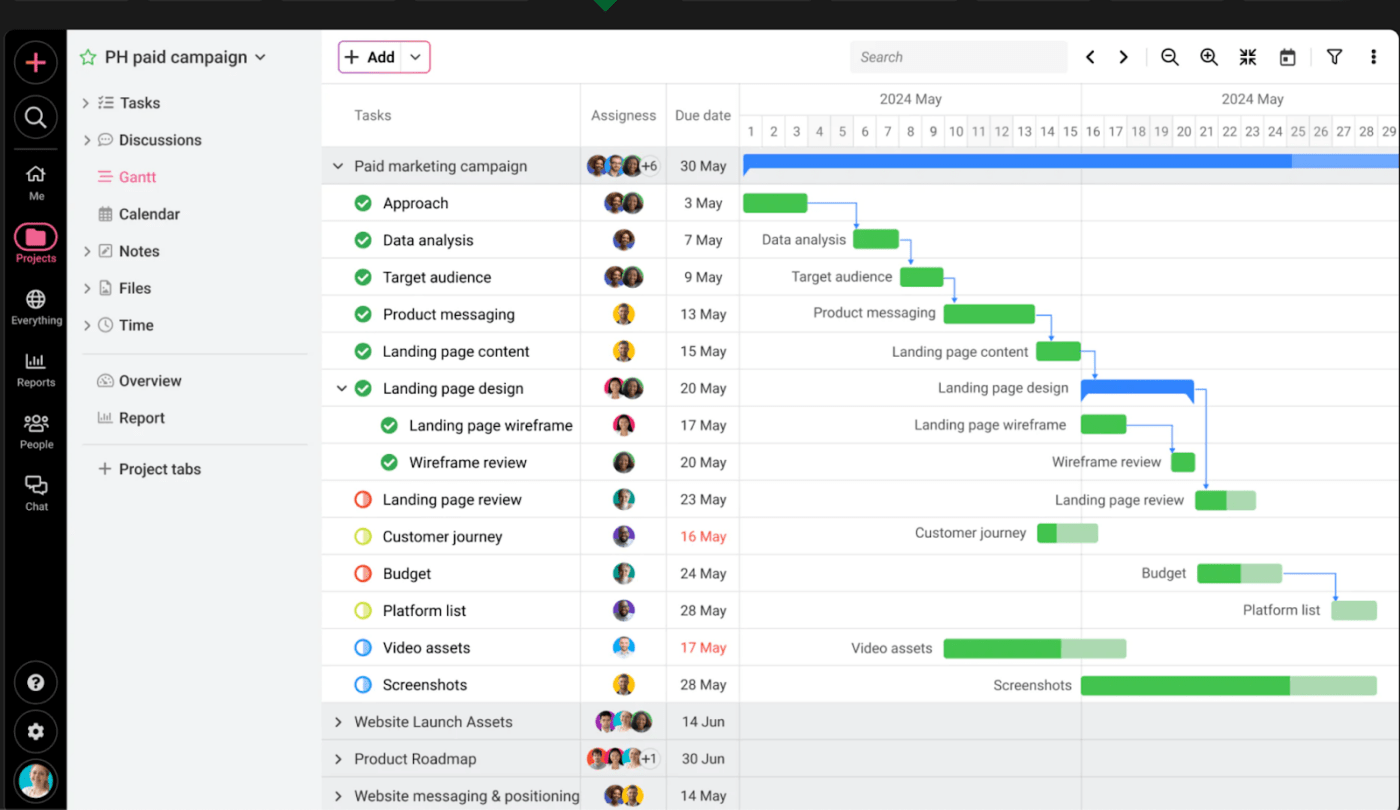Open the Add button dropdown arrow
This screenshot has height=810, width=1400.
[x=416, y=57]
